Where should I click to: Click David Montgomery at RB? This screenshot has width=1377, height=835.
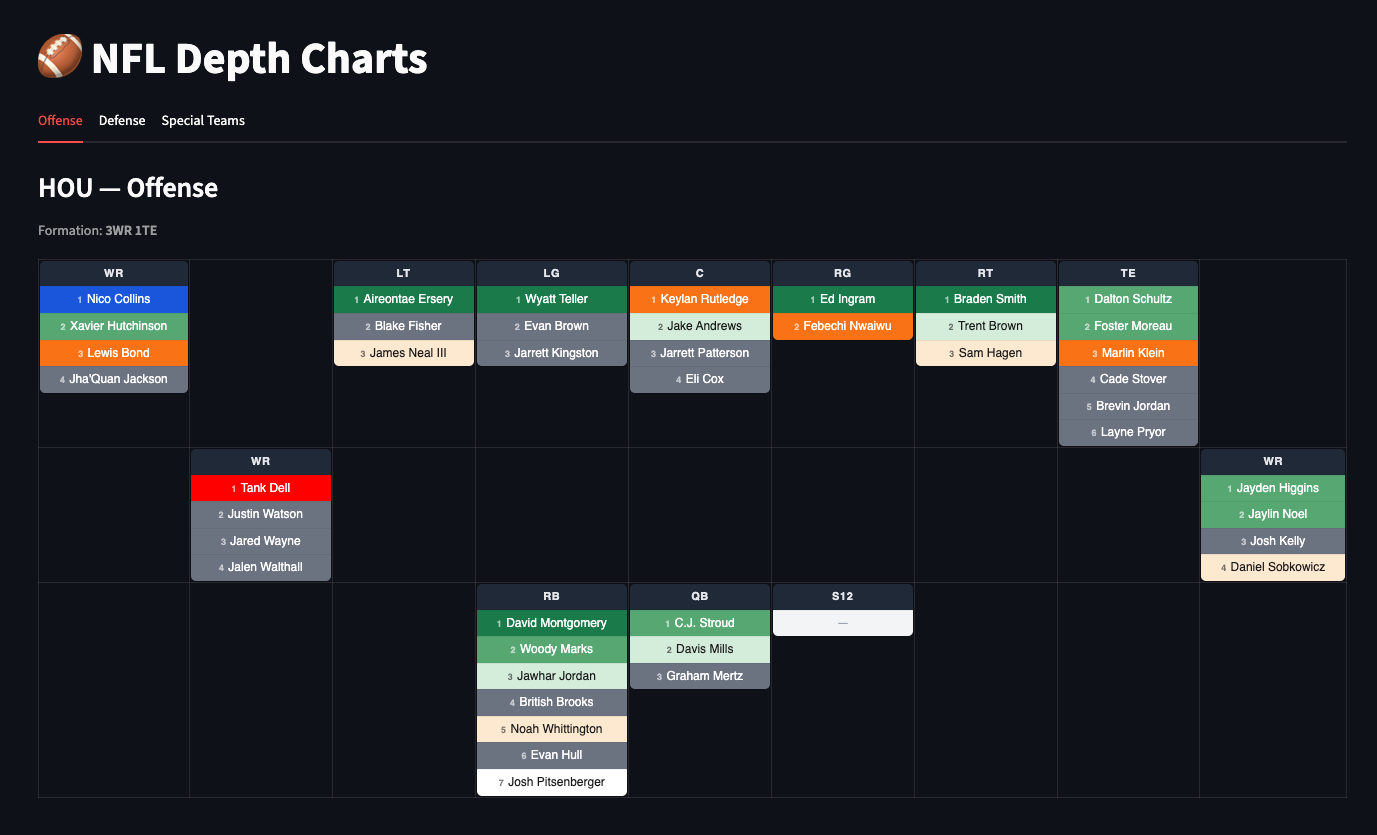tap(552, 623)
